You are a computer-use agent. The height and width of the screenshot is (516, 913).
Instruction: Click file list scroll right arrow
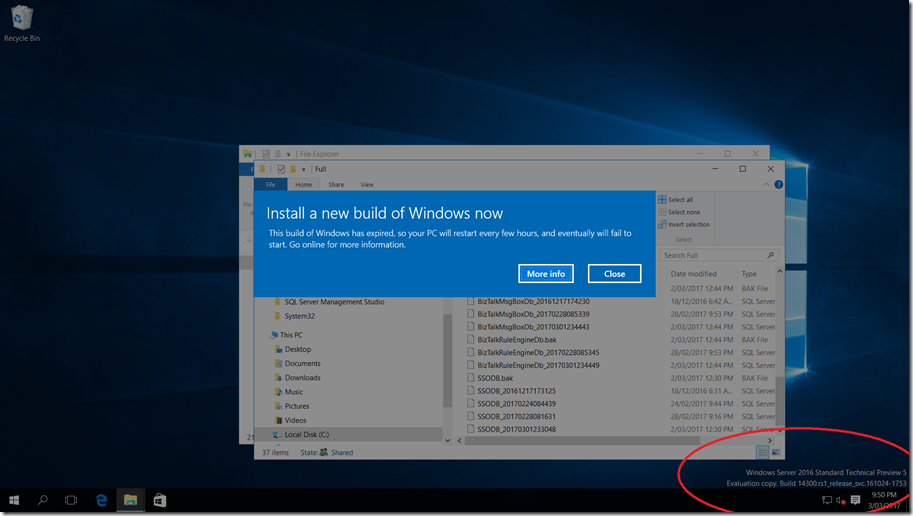click(x=770, y=441)
